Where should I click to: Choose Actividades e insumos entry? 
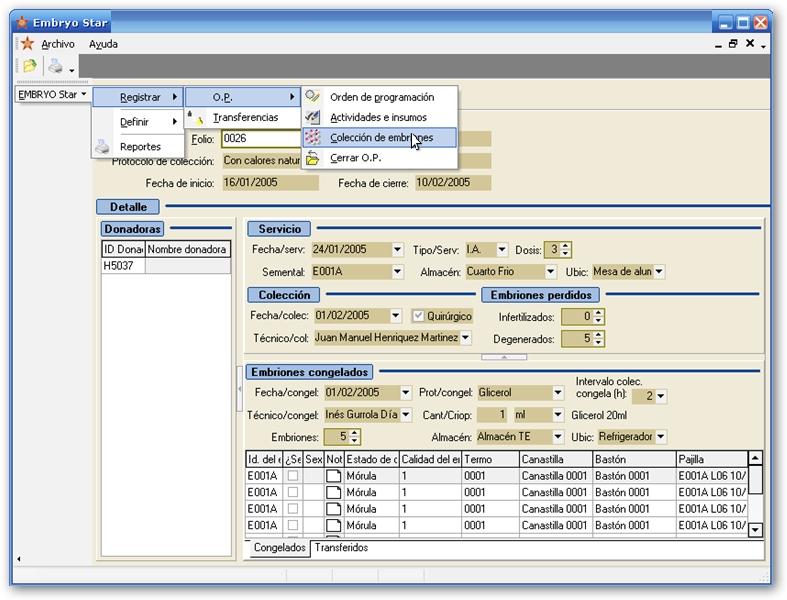point(378,117)
